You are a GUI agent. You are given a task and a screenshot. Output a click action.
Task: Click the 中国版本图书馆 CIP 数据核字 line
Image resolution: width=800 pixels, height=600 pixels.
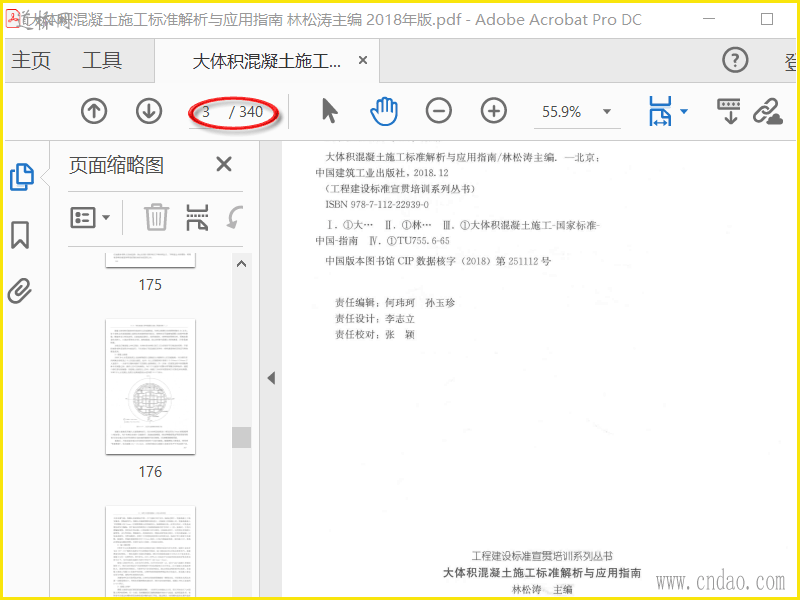(438, 261)
